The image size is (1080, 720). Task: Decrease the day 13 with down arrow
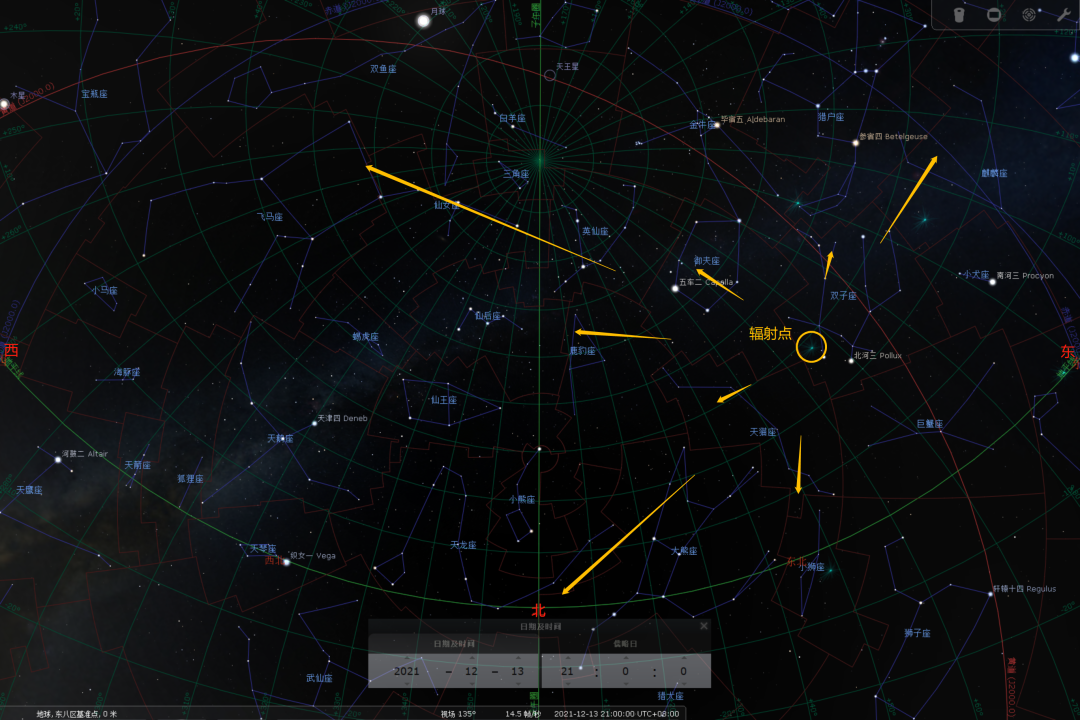518,684
